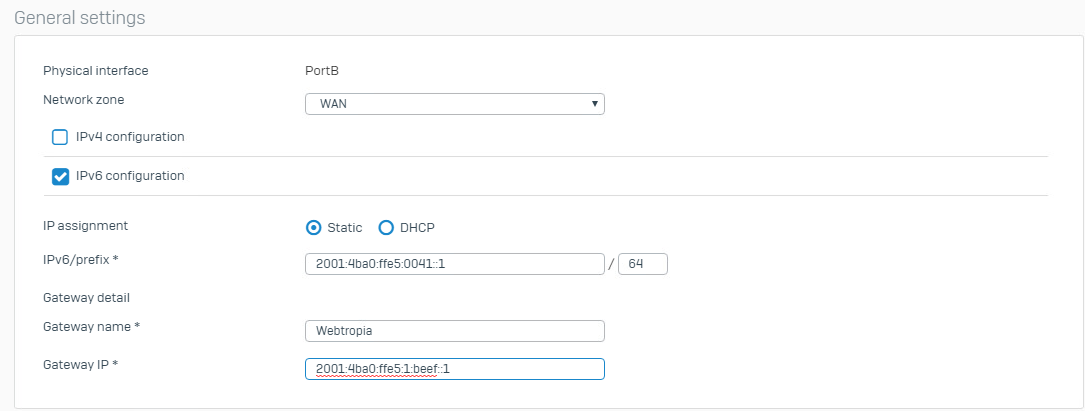Uncheck the IPv6 configuration checkbox
The width and height of the screenshot is (1085, 411).
click(x=60, y=176)
